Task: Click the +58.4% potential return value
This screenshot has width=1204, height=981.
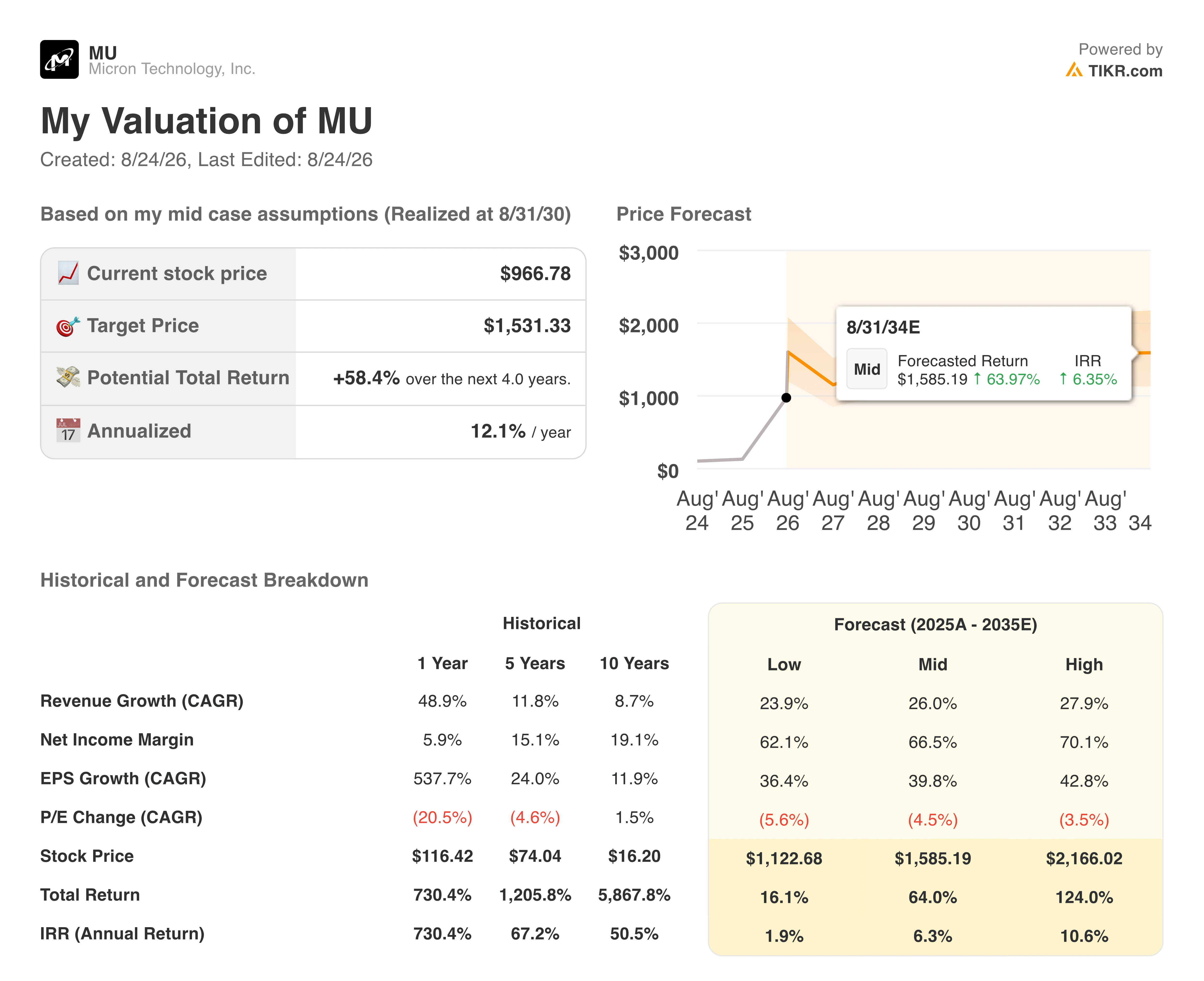Action: [x=366, y=378]
